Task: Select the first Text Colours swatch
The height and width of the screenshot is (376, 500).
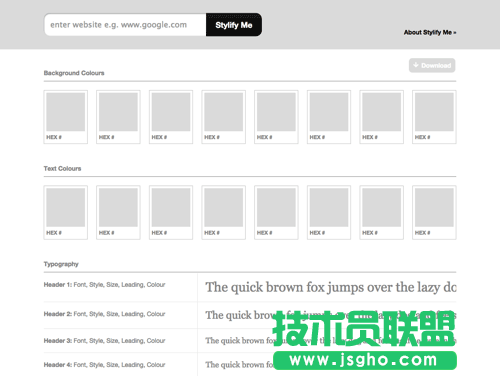Action: [66, 213]
